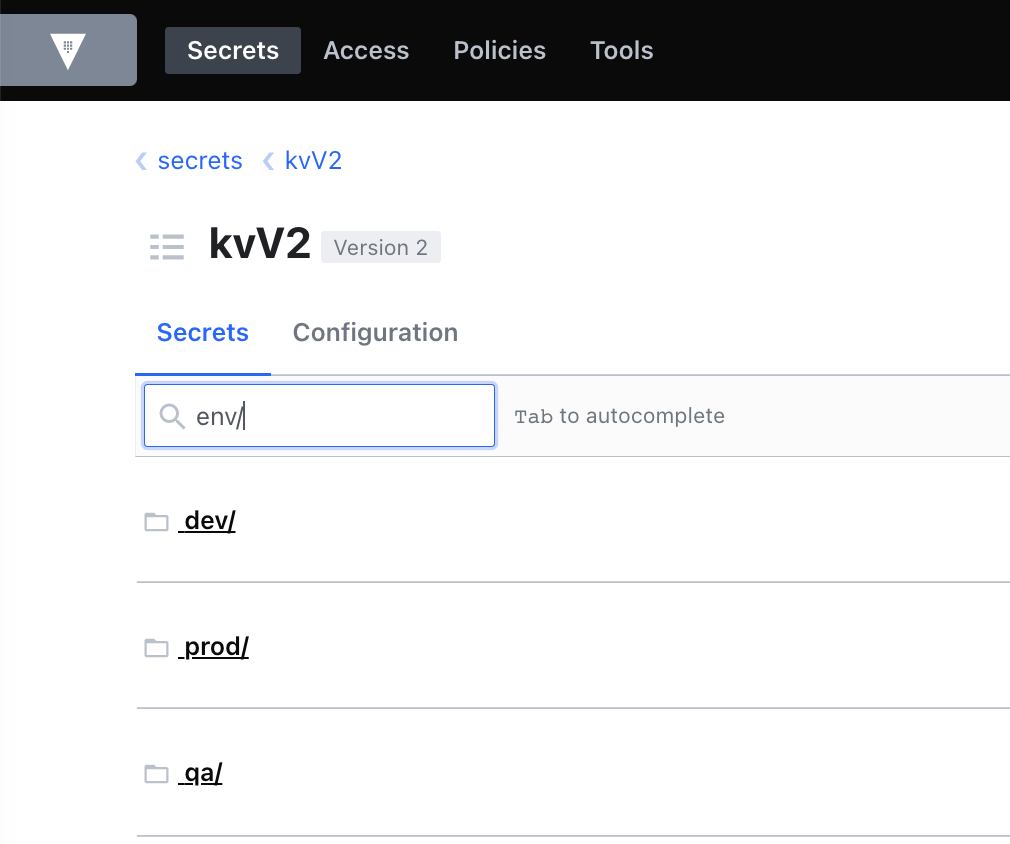Open the dev/ secrets folder

coord(207,520)
